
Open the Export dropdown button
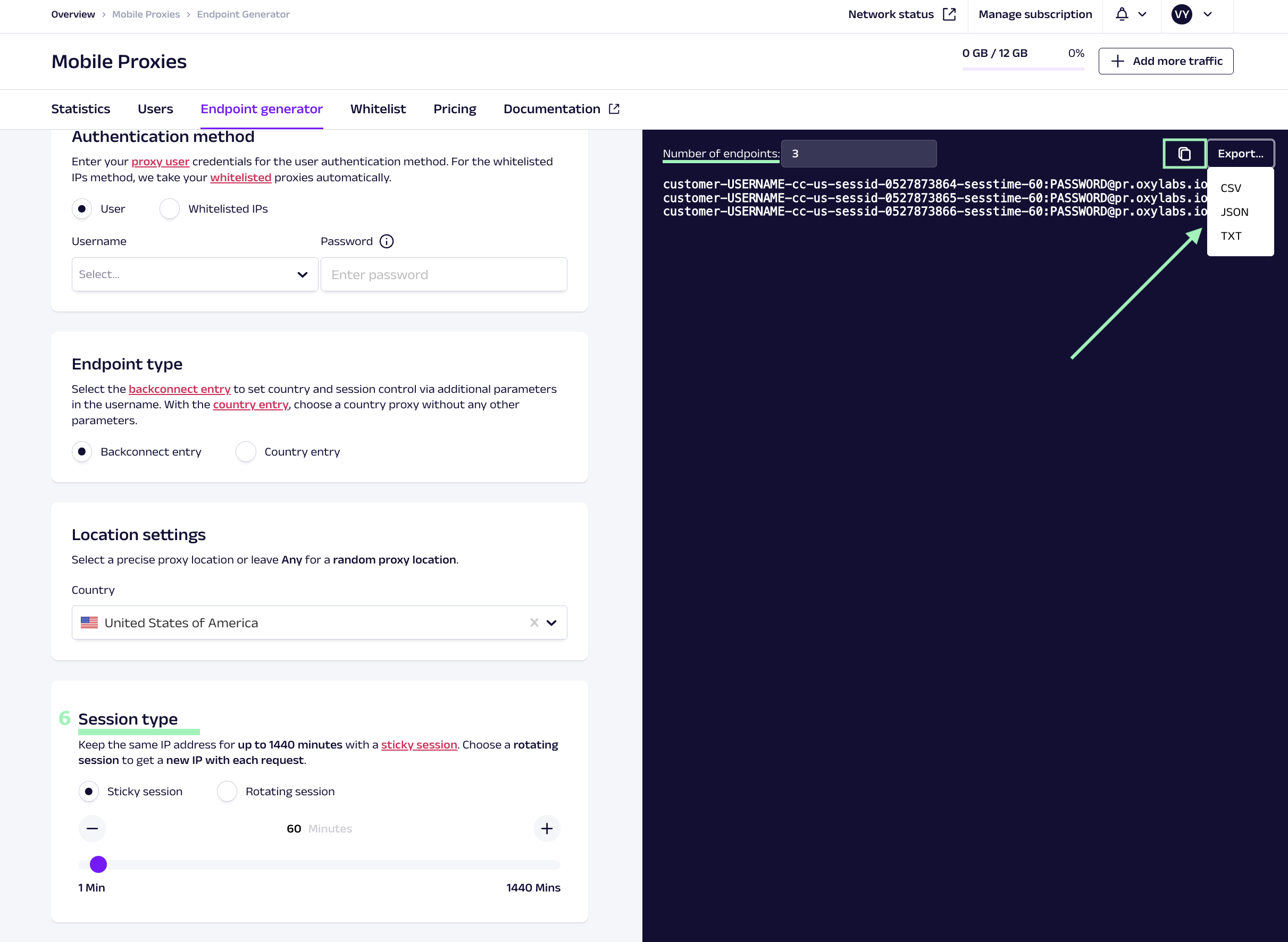(x=1240, y=154)
